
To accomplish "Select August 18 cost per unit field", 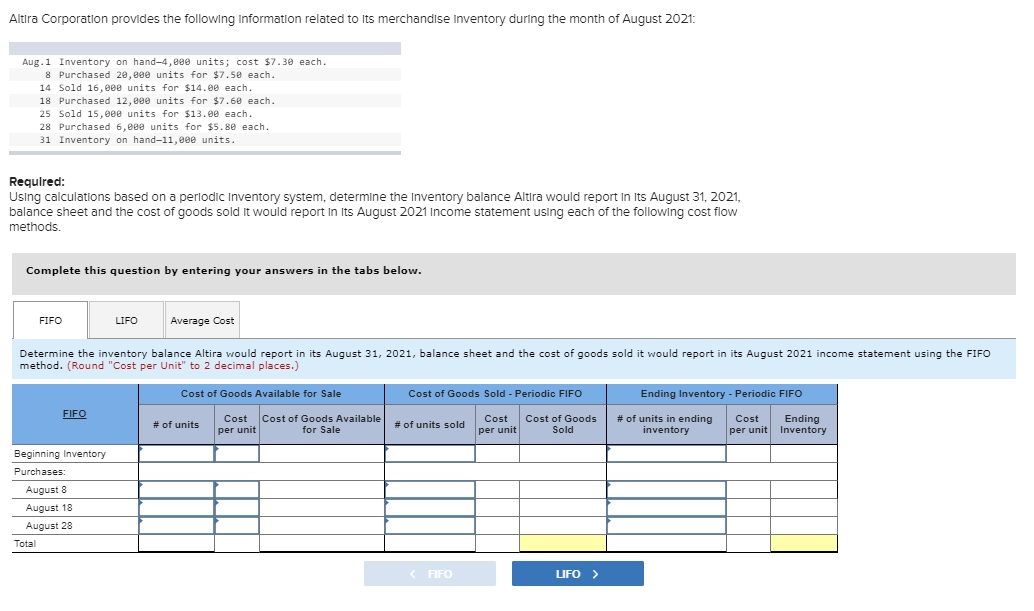I will (x=237, y=508).
